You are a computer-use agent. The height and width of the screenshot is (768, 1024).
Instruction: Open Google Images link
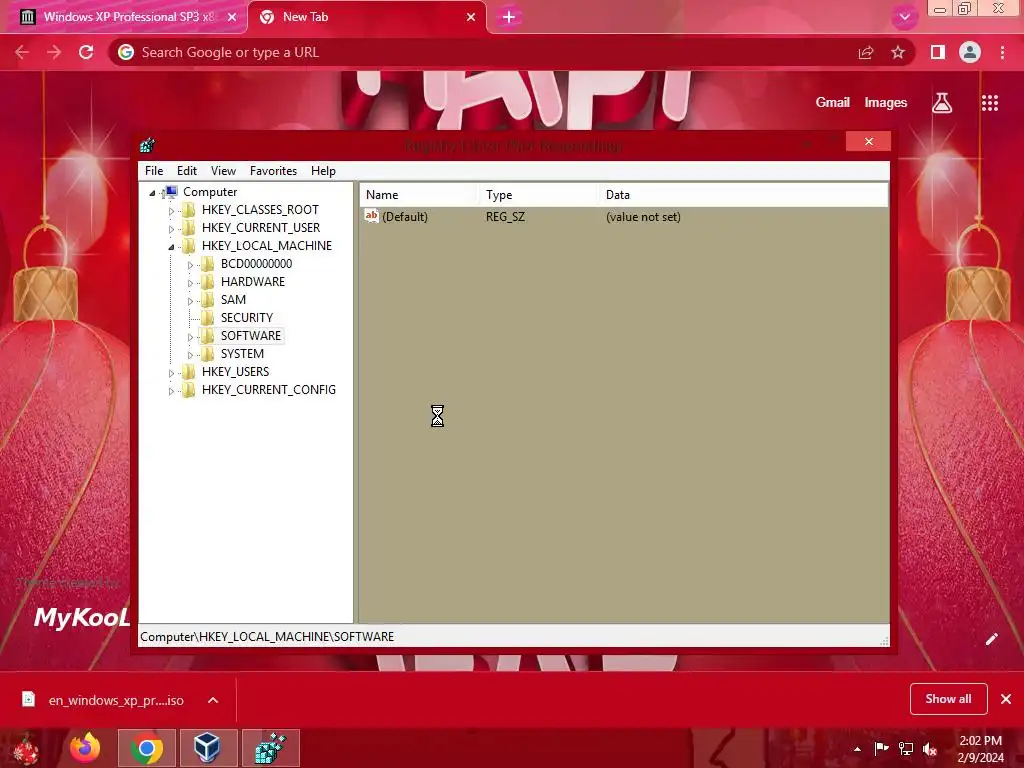(886, 103)
